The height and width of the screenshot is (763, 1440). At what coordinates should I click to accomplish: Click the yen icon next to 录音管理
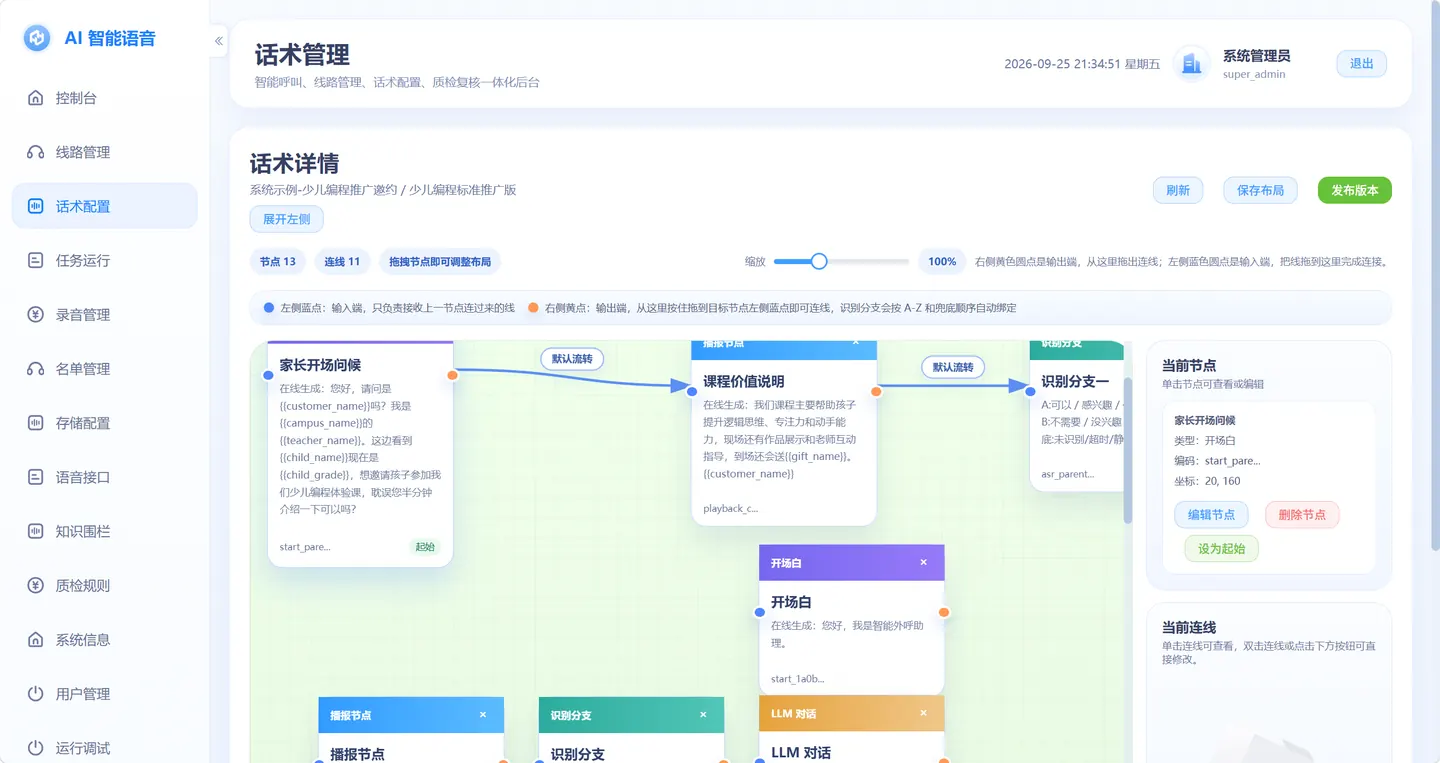click(36, 314)
